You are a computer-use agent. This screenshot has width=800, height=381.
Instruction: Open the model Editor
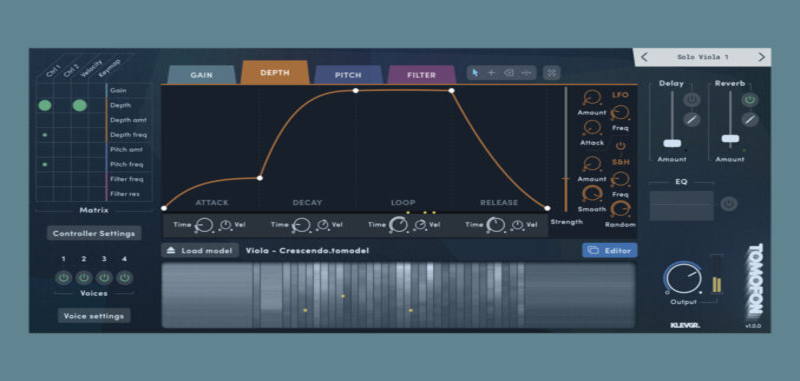[610, 250]
